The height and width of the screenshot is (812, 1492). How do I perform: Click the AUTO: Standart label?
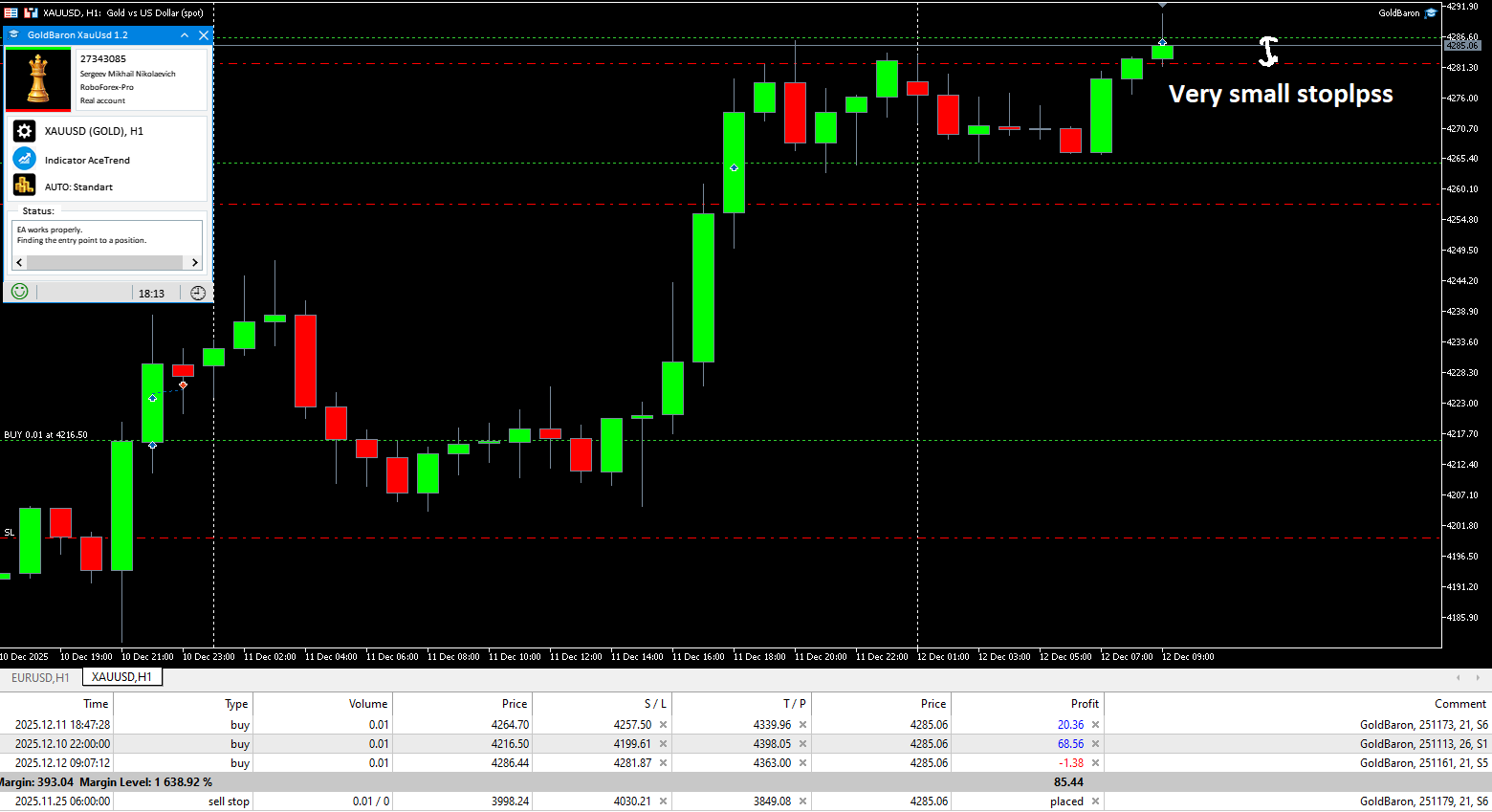(78, 187)
